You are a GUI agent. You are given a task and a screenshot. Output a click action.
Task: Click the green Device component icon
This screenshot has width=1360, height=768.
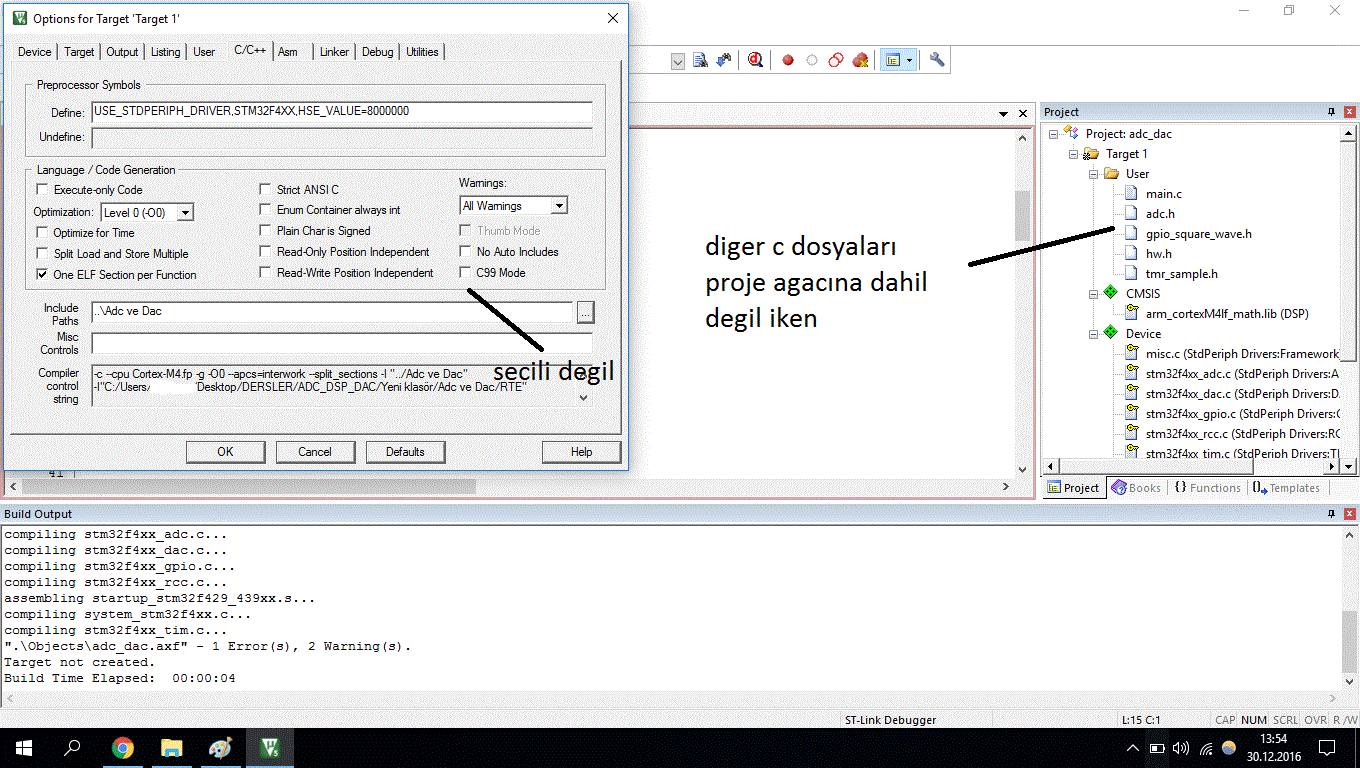coord(1109,334)
